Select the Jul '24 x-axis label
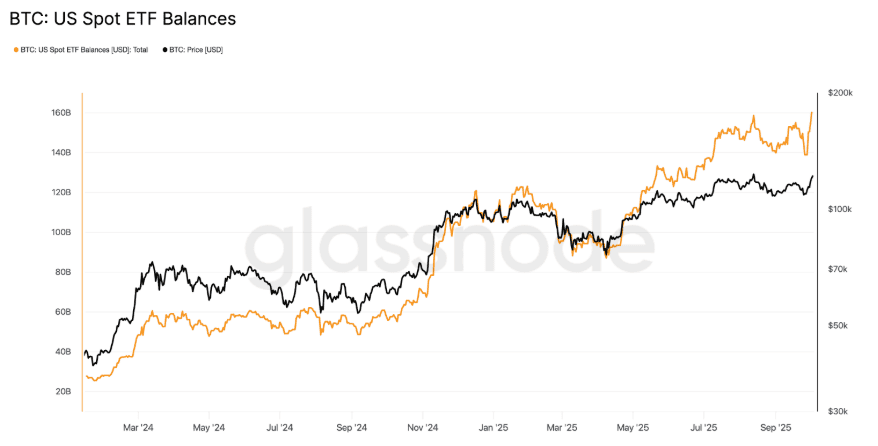Image resolution: width=878 pixels, height=446 pixels. point(280,427)
